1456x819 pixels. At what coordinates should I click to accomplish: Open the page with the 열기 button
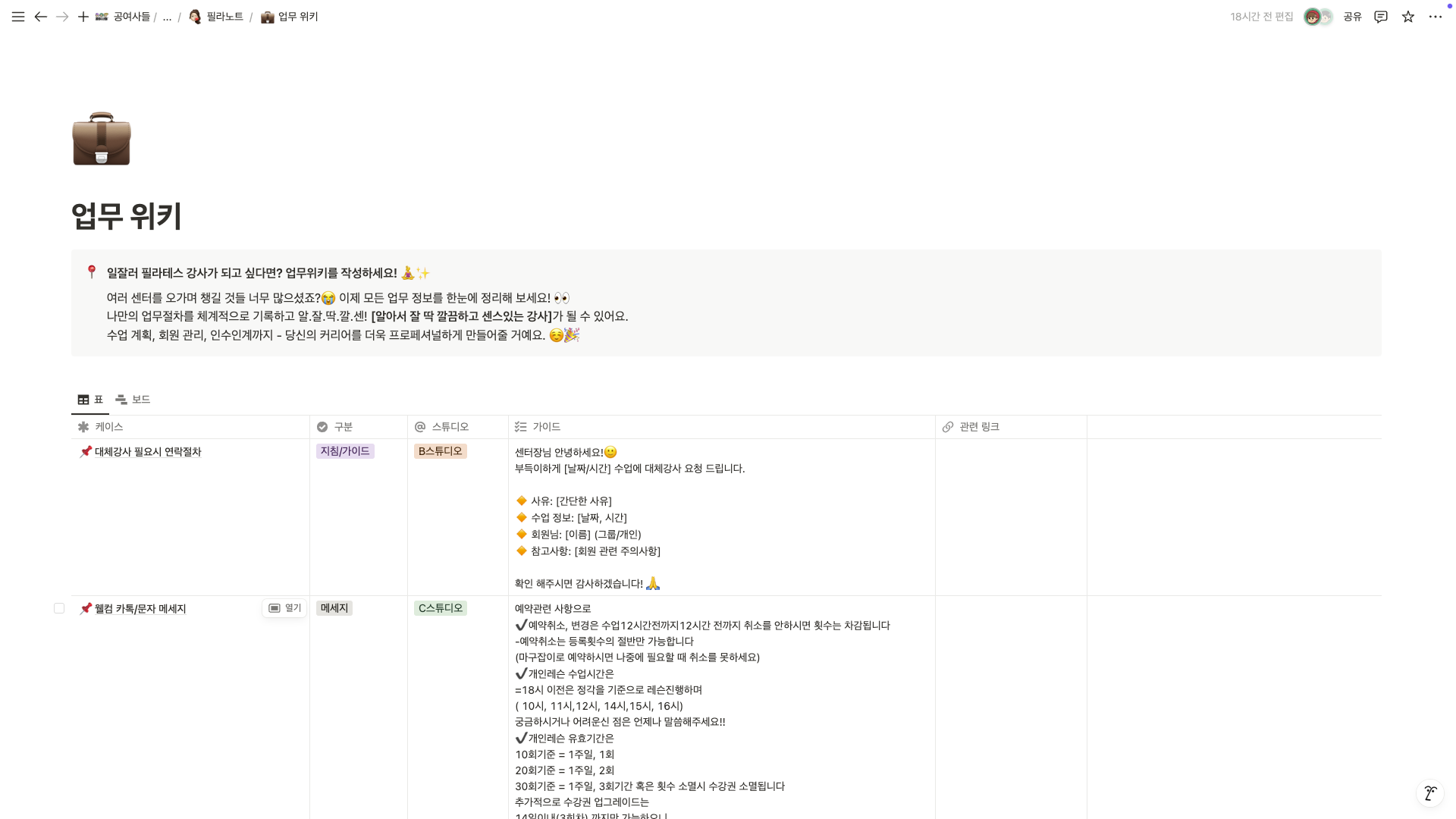[x=284, y=608]
